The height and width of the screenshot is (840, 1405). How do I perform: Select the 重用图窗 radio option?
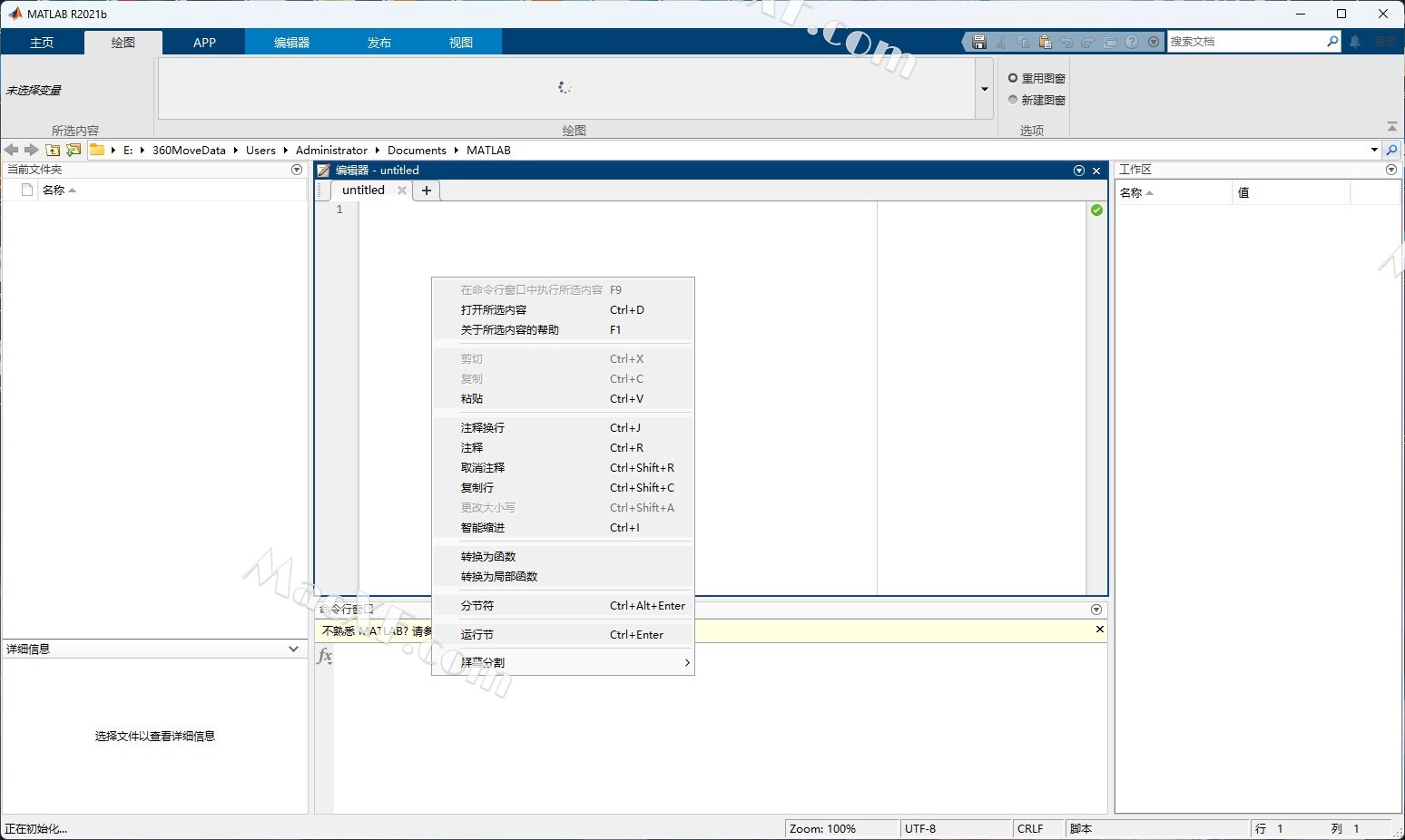point(1013,78)
